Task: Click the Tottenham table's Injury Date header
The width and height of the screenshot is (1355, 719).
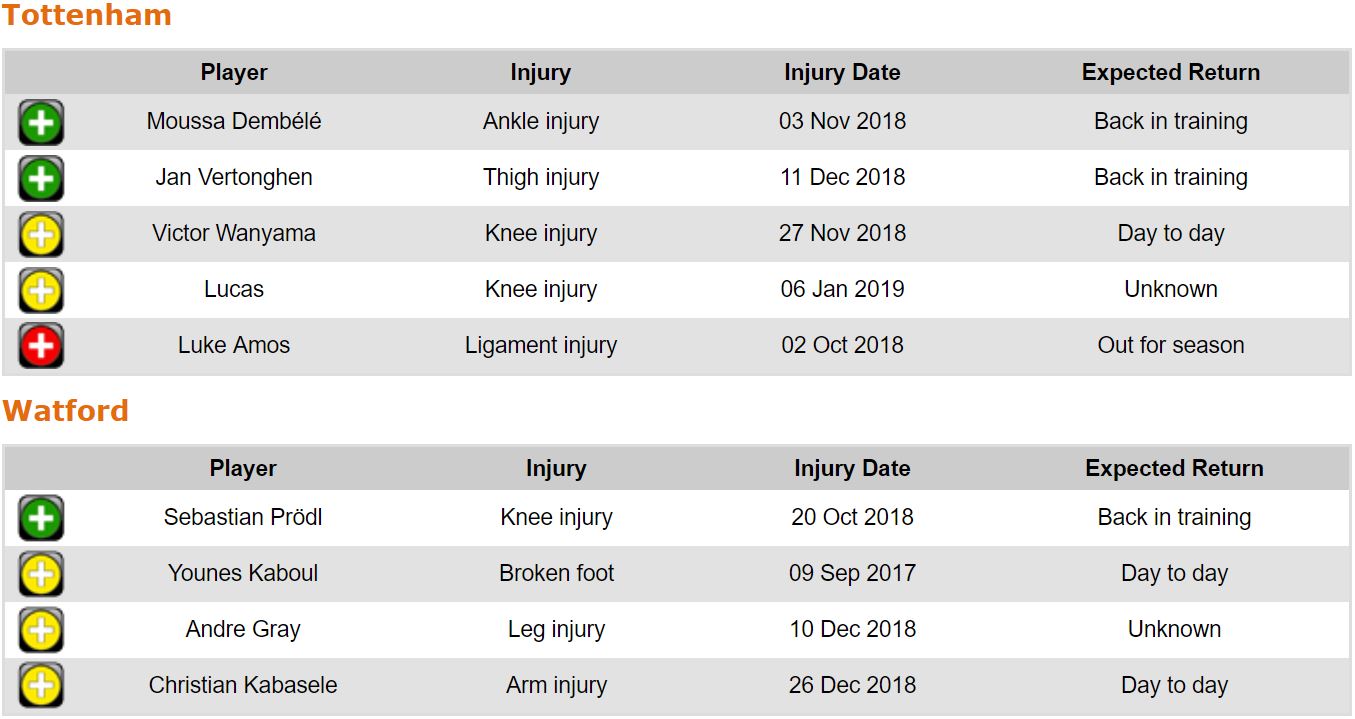Action: pyautogui.click(x=842, y=72)
